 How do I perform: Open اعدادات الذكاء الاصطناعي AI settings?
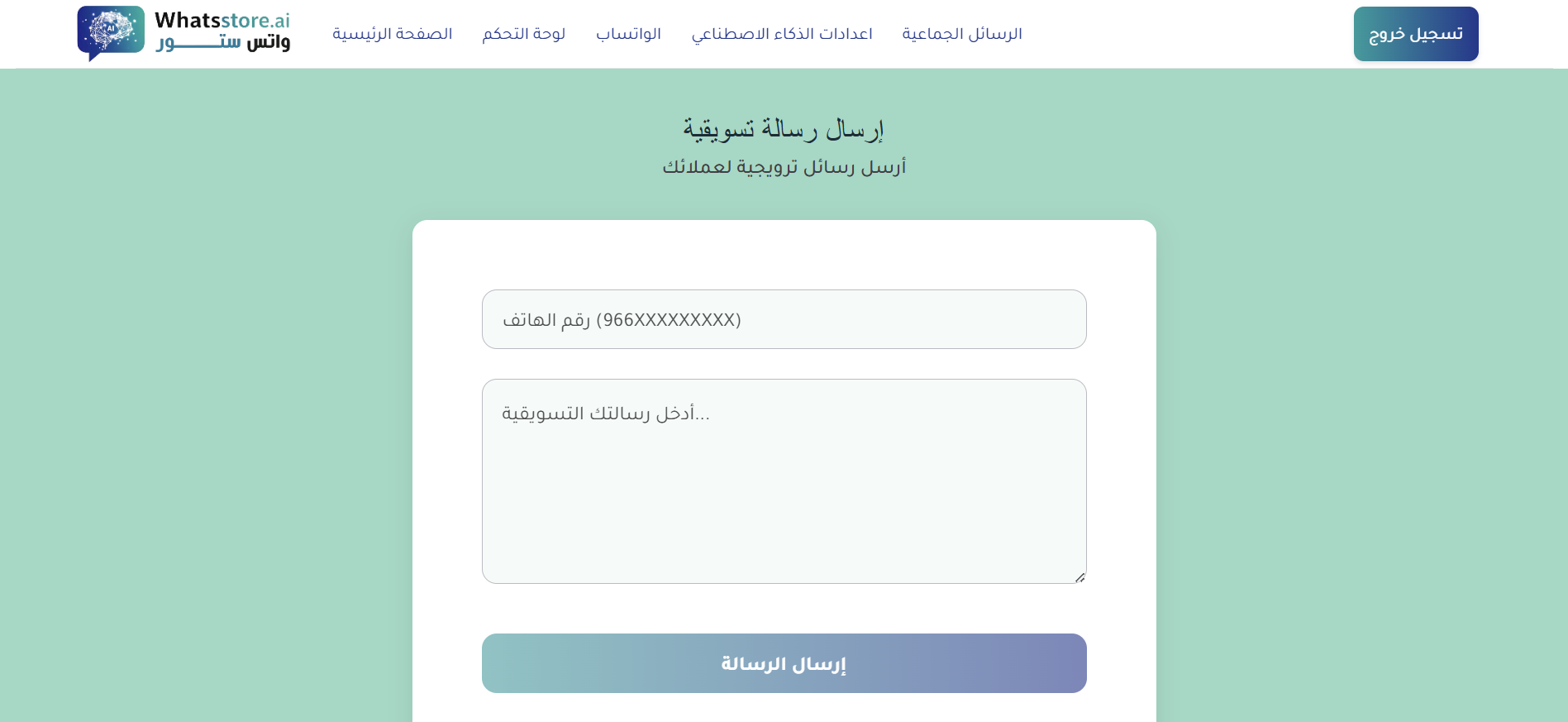point(782,34)
